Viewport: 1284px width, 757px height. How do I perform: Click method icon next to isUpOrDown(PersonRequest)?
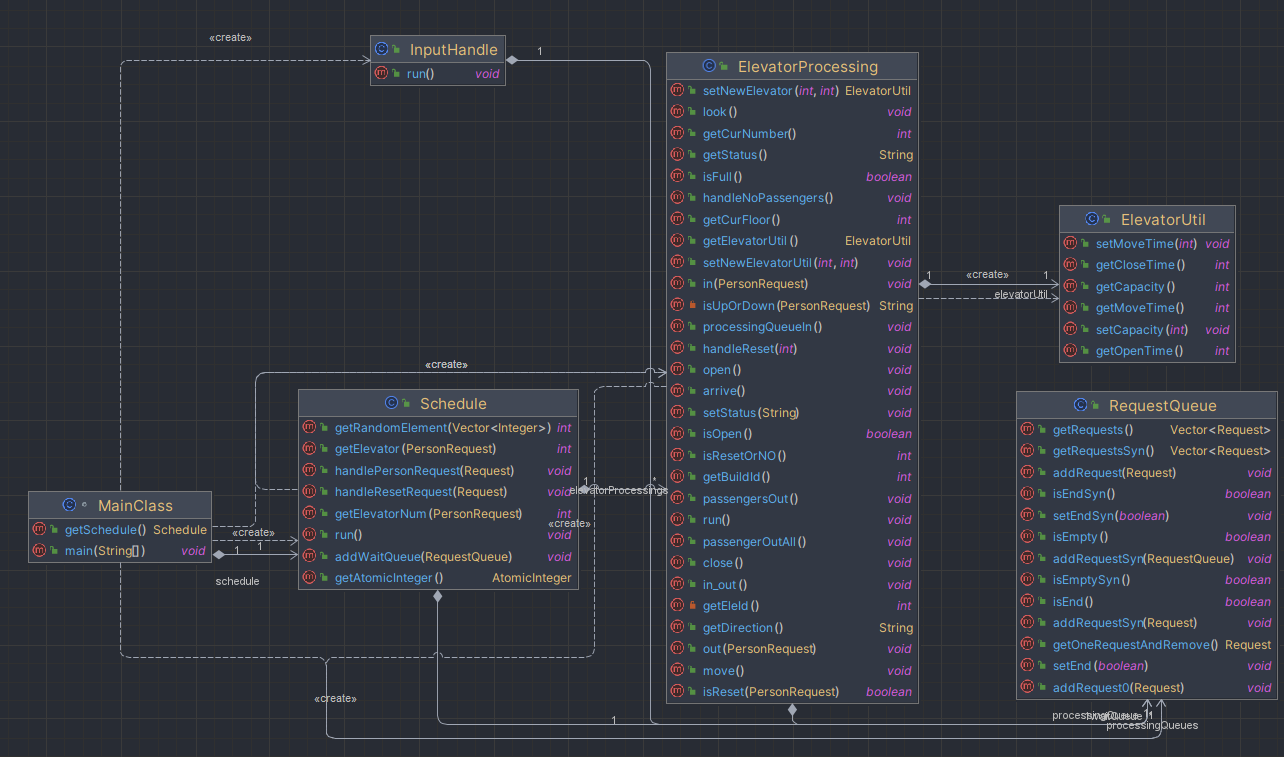[x=677, y=305]
